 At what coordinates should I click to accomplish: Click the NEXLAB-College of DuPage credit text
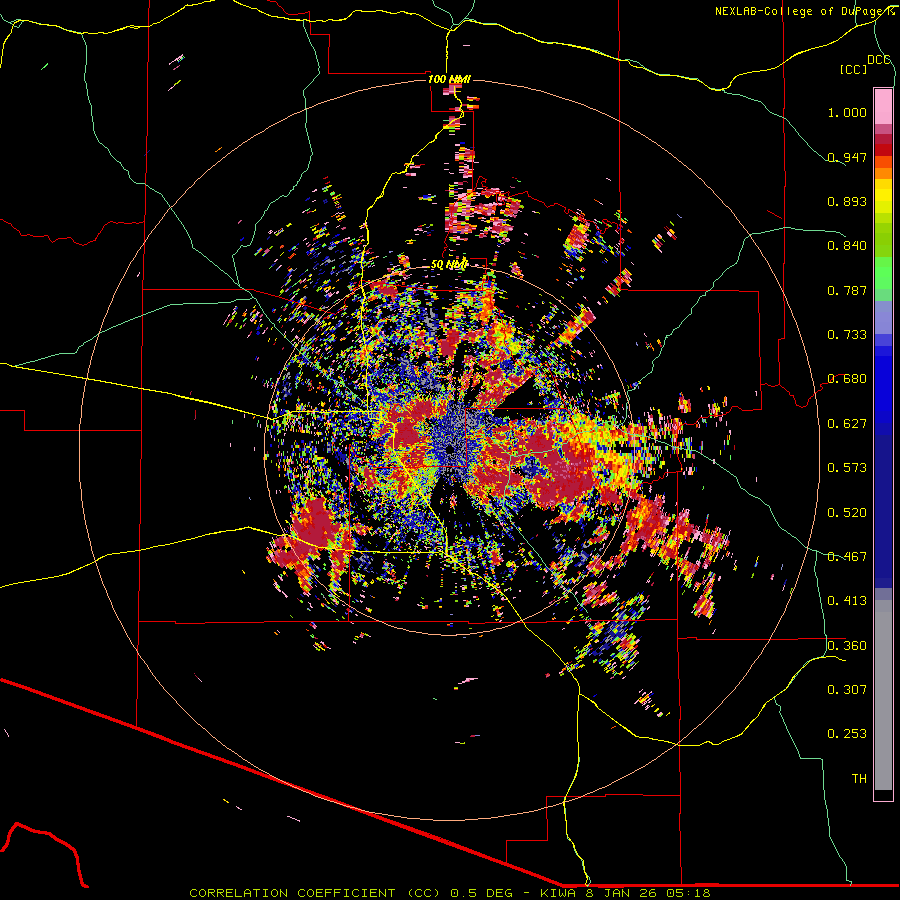tap(806, 11)
